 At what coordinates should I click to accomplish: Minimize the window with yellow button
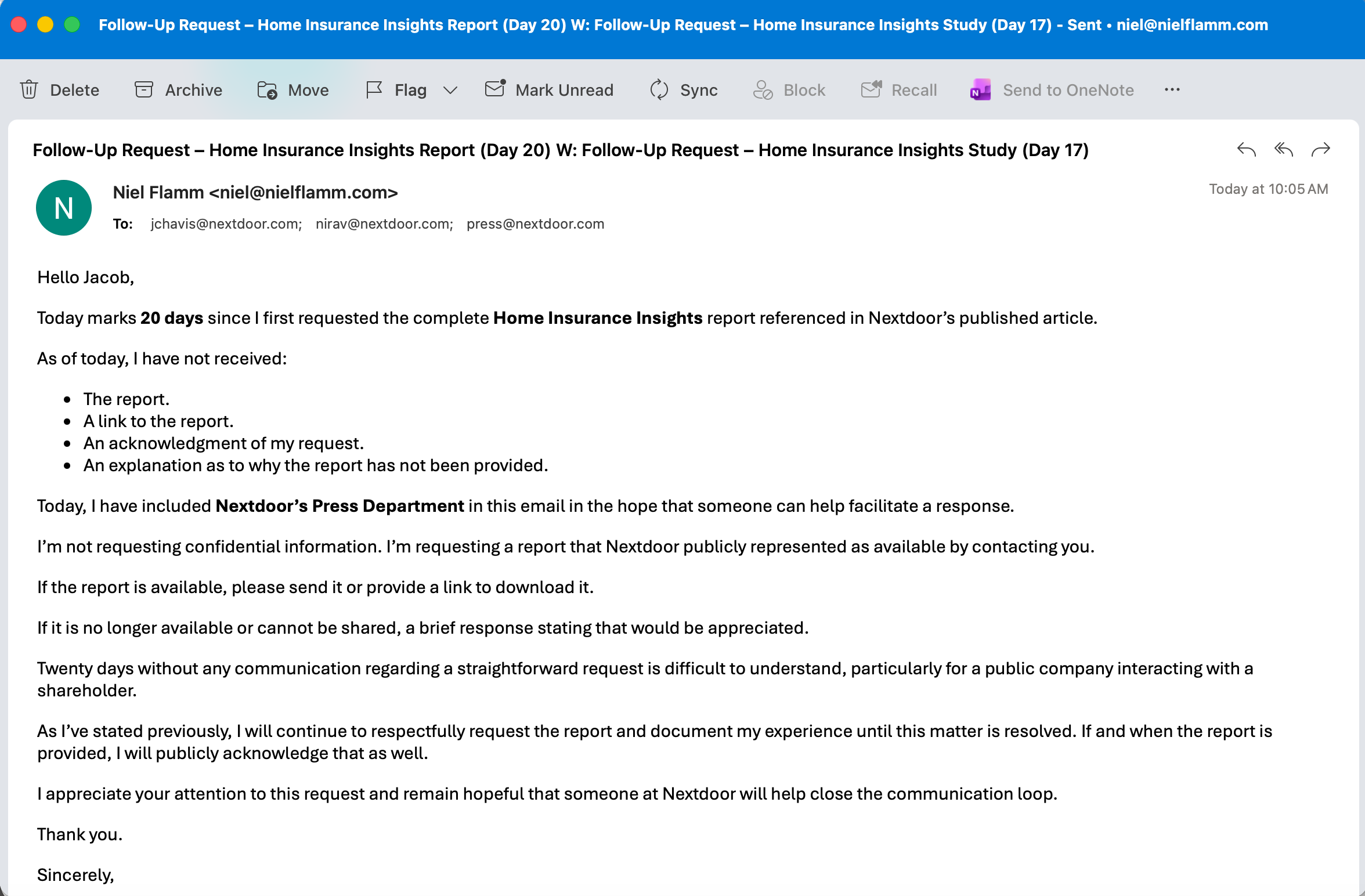click(x=45, y=24)
